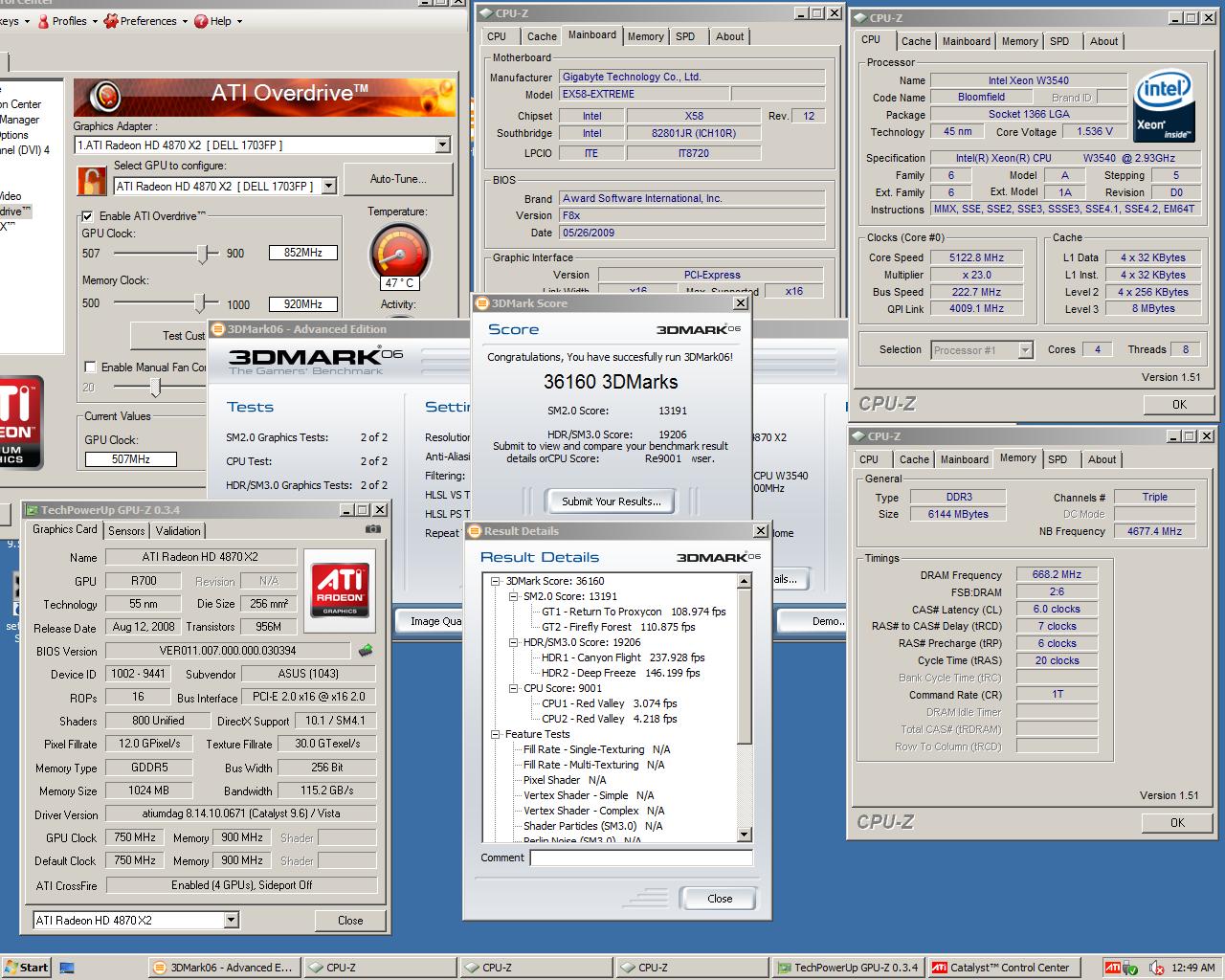The height and width of the screenshot is (980, 1225).
Task: Click the ATI tray icon in system tray
Action: [x=1112, y=968]
